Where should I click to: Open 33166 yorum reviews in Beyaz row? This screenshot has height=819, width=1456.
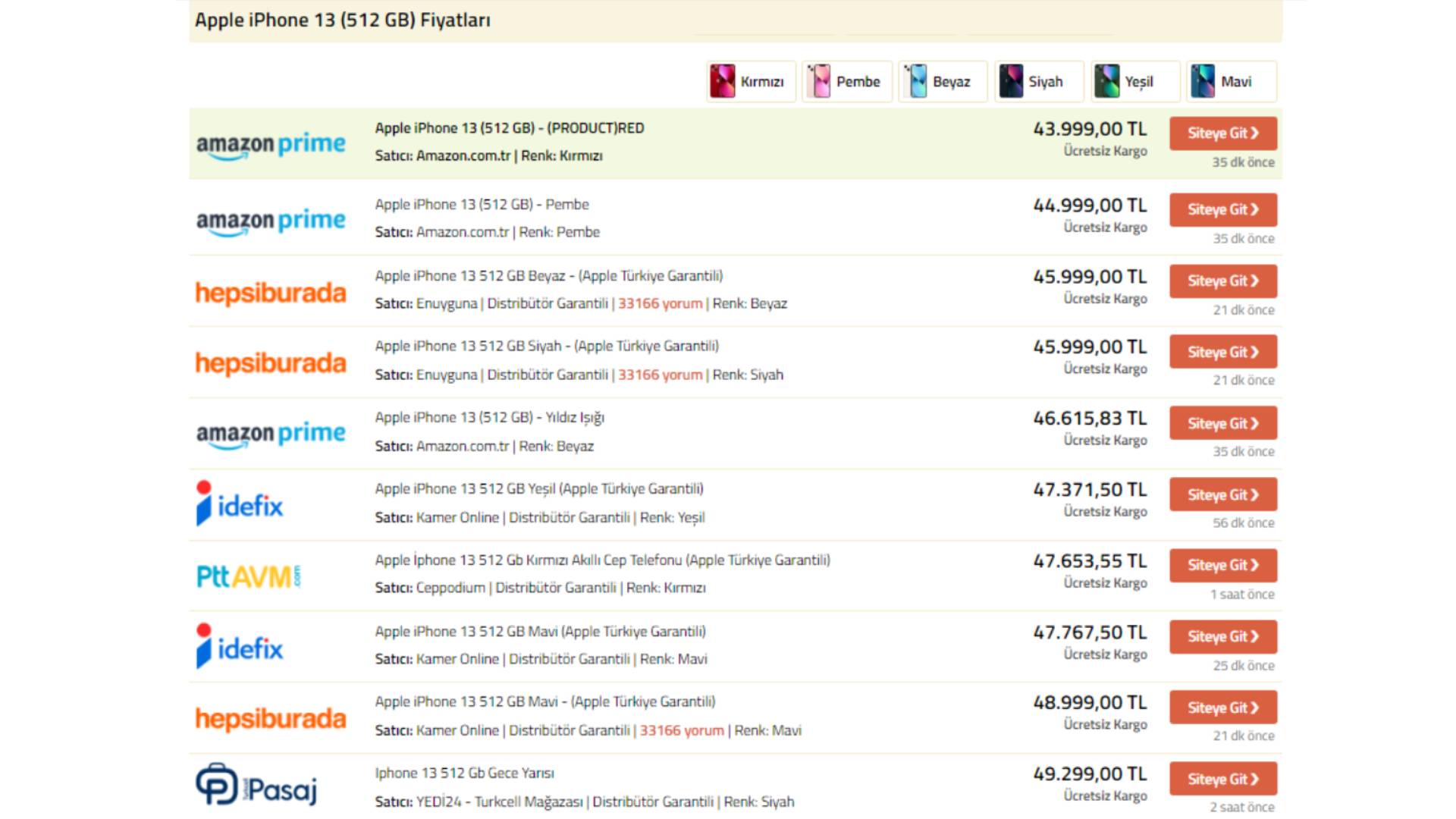(x=660, y=304)
